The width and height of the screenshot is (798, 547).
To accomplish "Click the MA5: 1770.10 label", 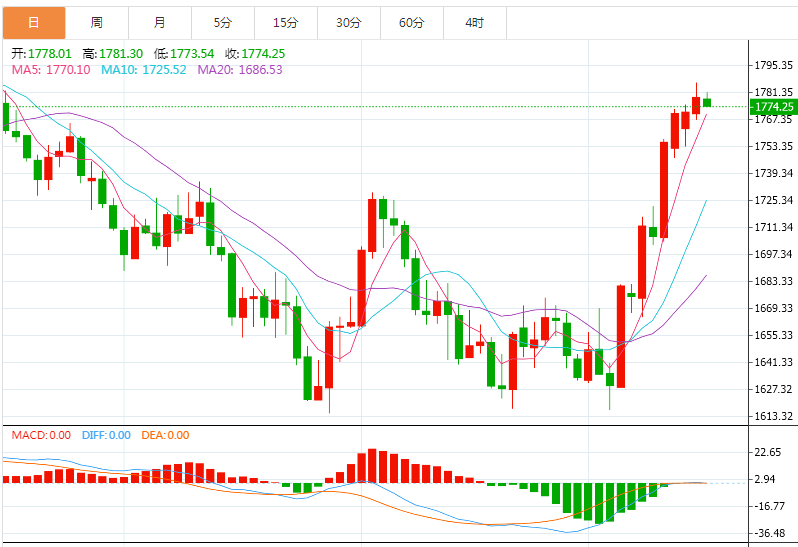I will pyautogui.click(x=51, y=70).
